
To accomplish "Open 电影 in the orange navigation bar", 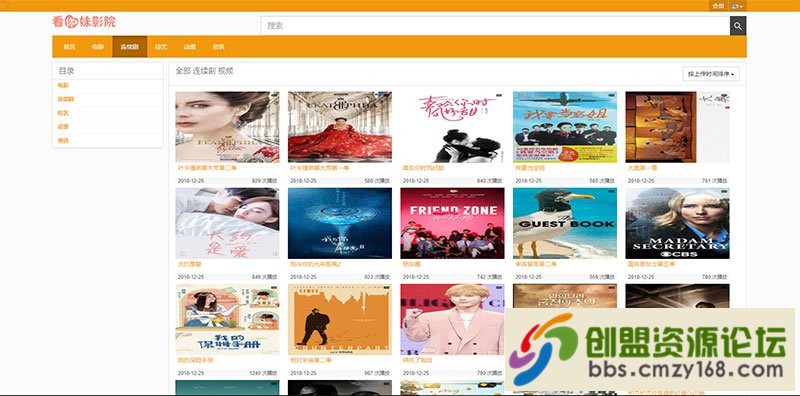I will 98,47.
